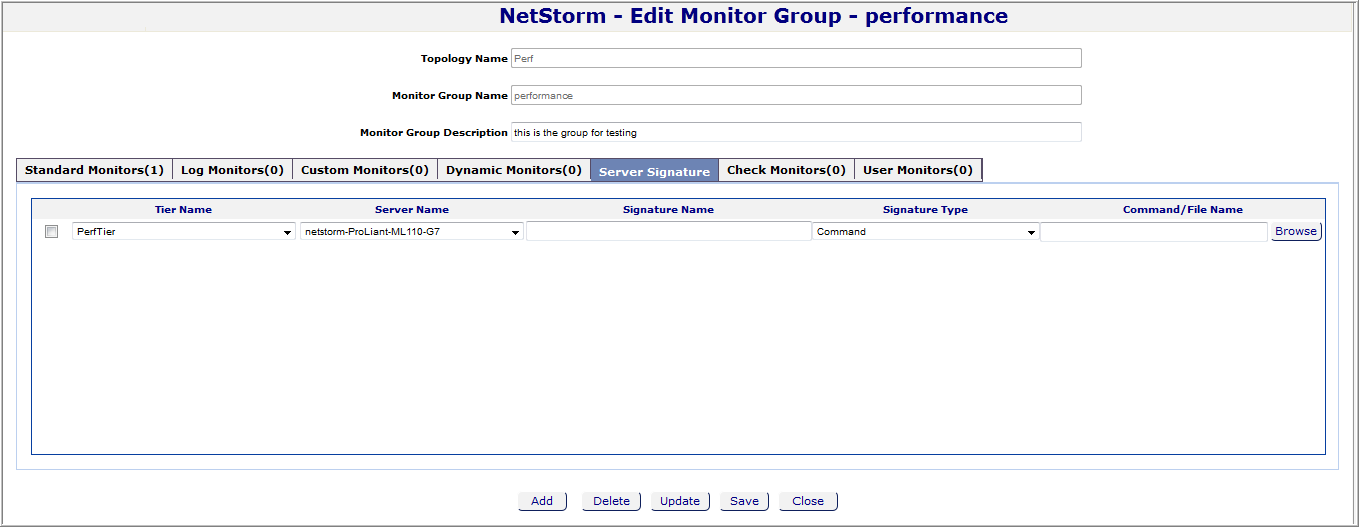
Task: Switch to the User Monitors(0) tab
Action: (x=918, y=170)
